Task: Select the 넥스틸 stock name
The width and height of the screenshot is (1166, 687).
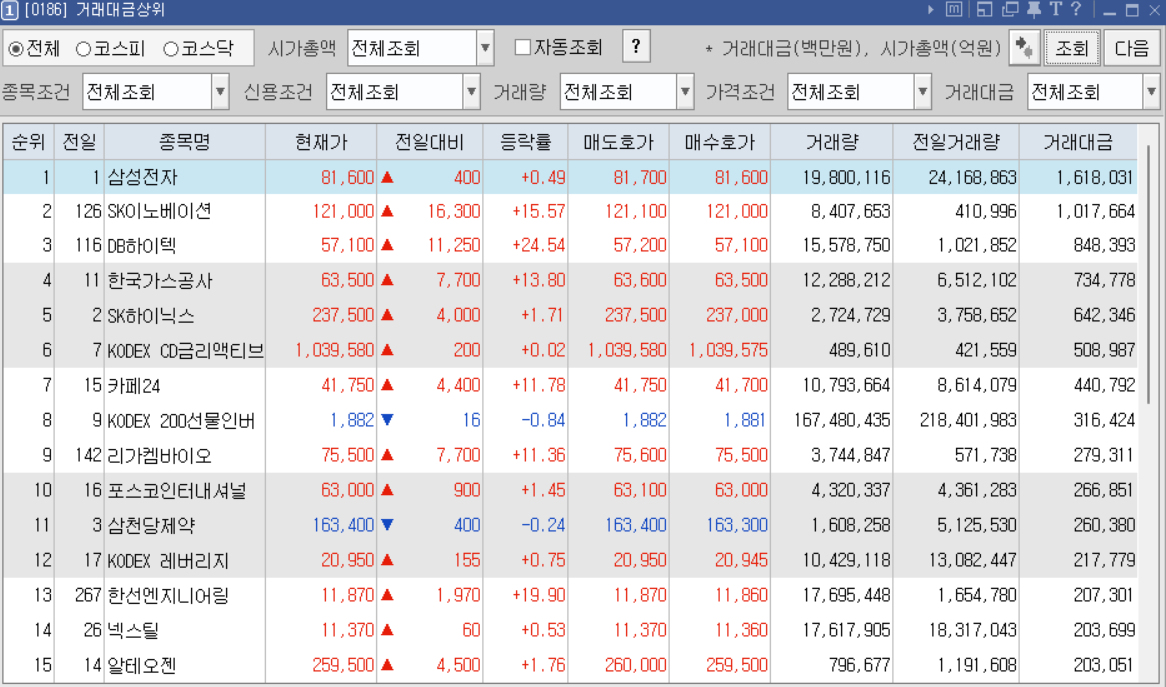Action: [x=134, y=630]
